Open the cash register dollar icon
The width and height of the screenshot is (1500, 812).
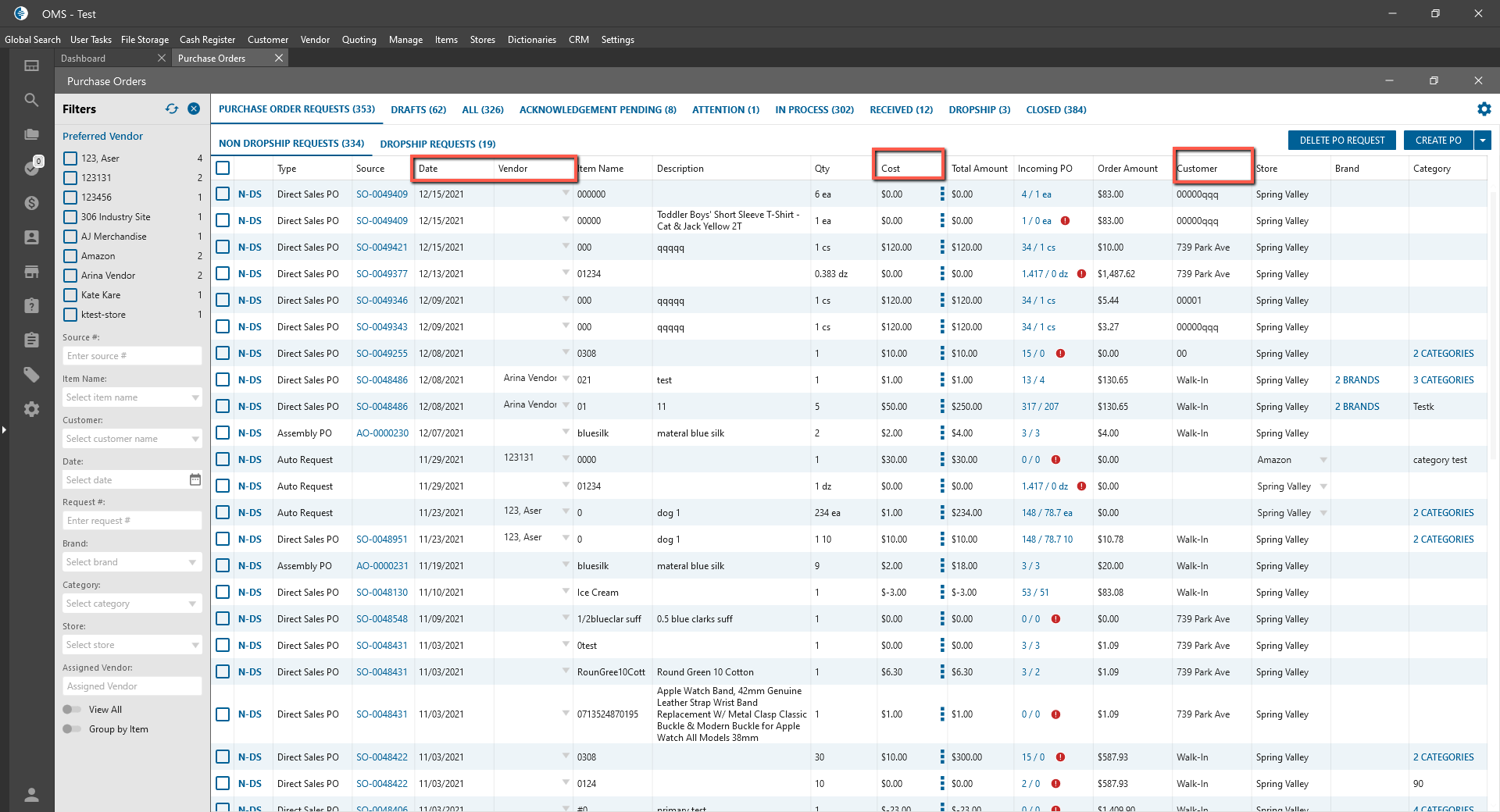click(x=31, y=203)
